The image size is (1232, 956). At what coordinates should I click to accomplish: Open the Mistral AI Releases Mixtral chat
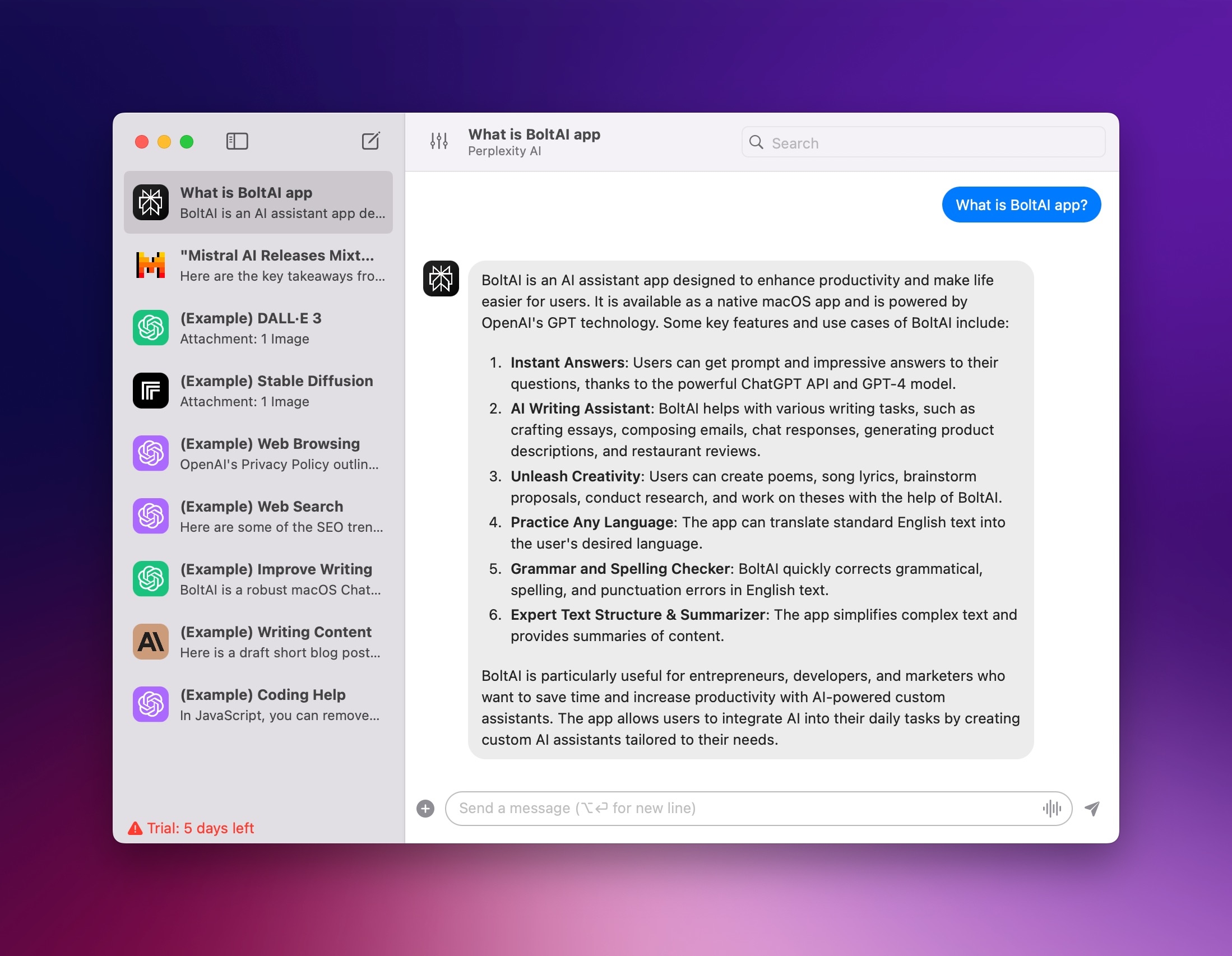tap(258, 265)
